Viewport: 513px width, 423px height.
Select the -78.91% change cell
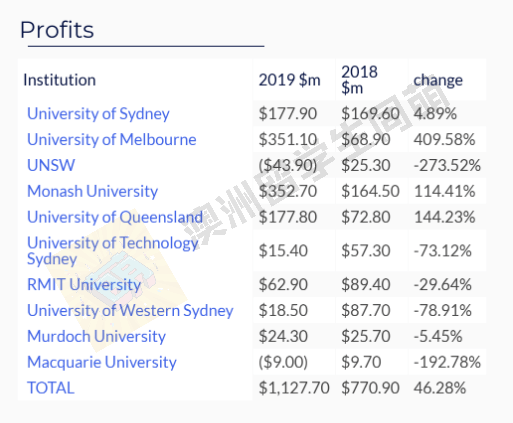[442, 310]
